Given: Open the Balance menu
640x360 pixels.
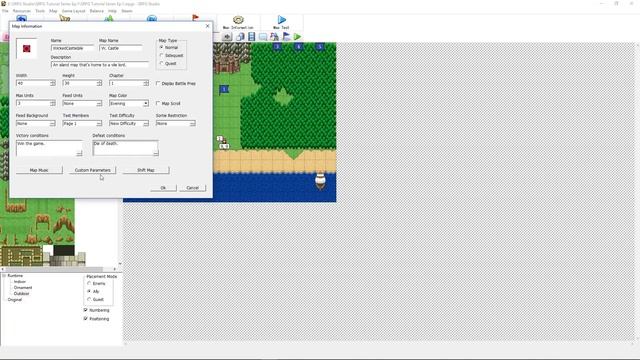Looking at the screenshot, I should click(97, 11).
